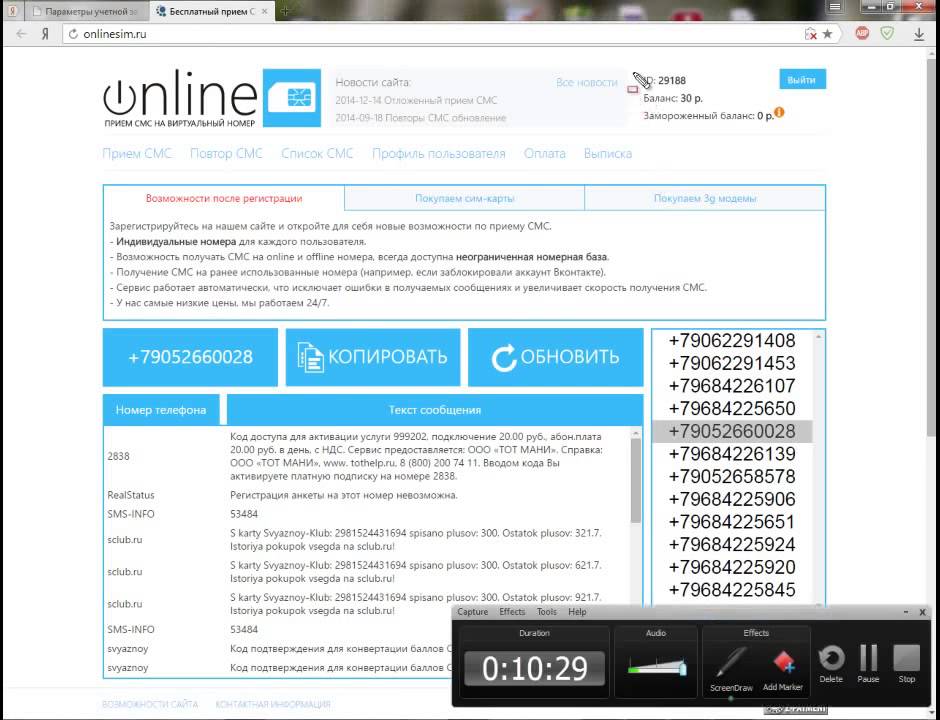Select number +79052658578 in the list
940x720 pixels.
coord(731,477)
